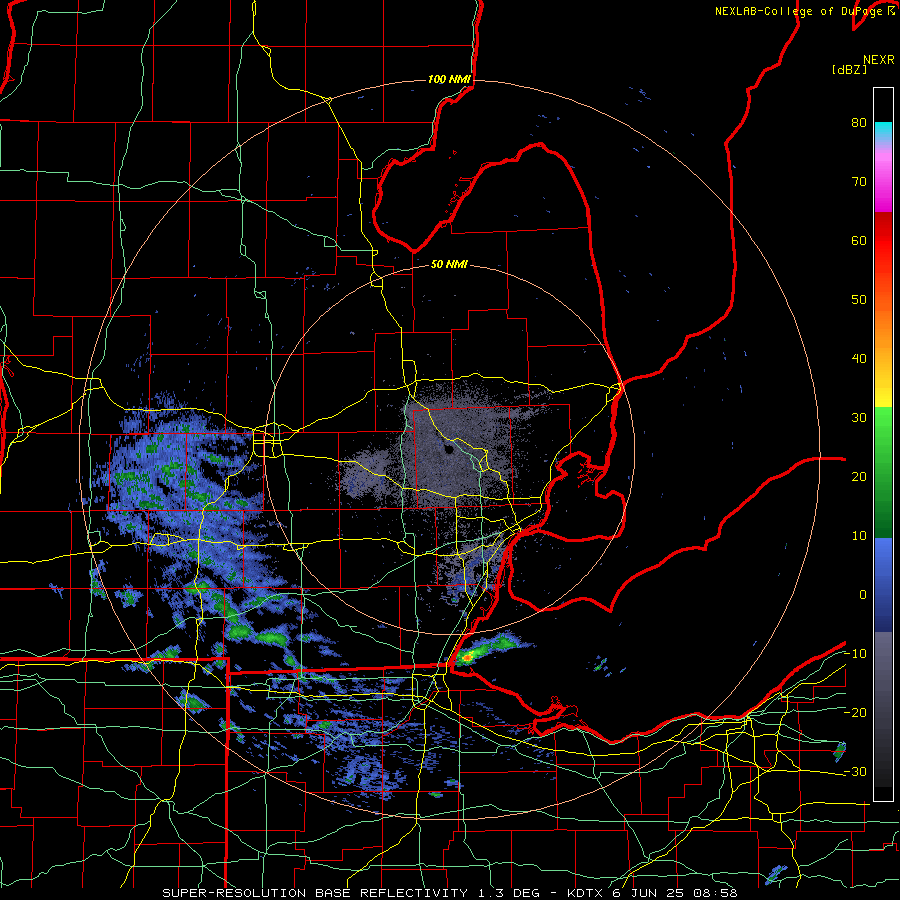This screenshot has height=900, width=900.
Task: Click the 0 value on the dBZ scale
Action: coord(863,595)
